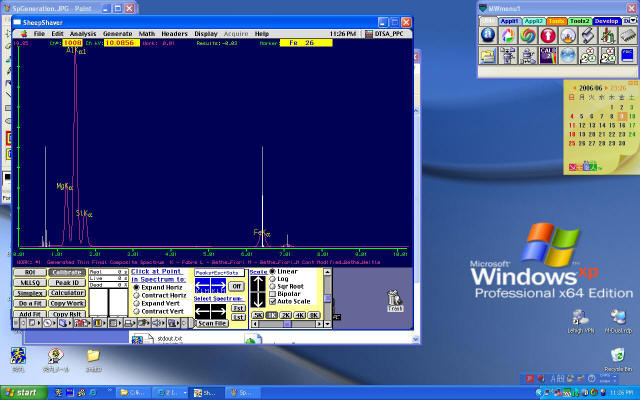Select the Log scale option
The height and width of the screenshot is (400, 640).
tap(273, 280)
